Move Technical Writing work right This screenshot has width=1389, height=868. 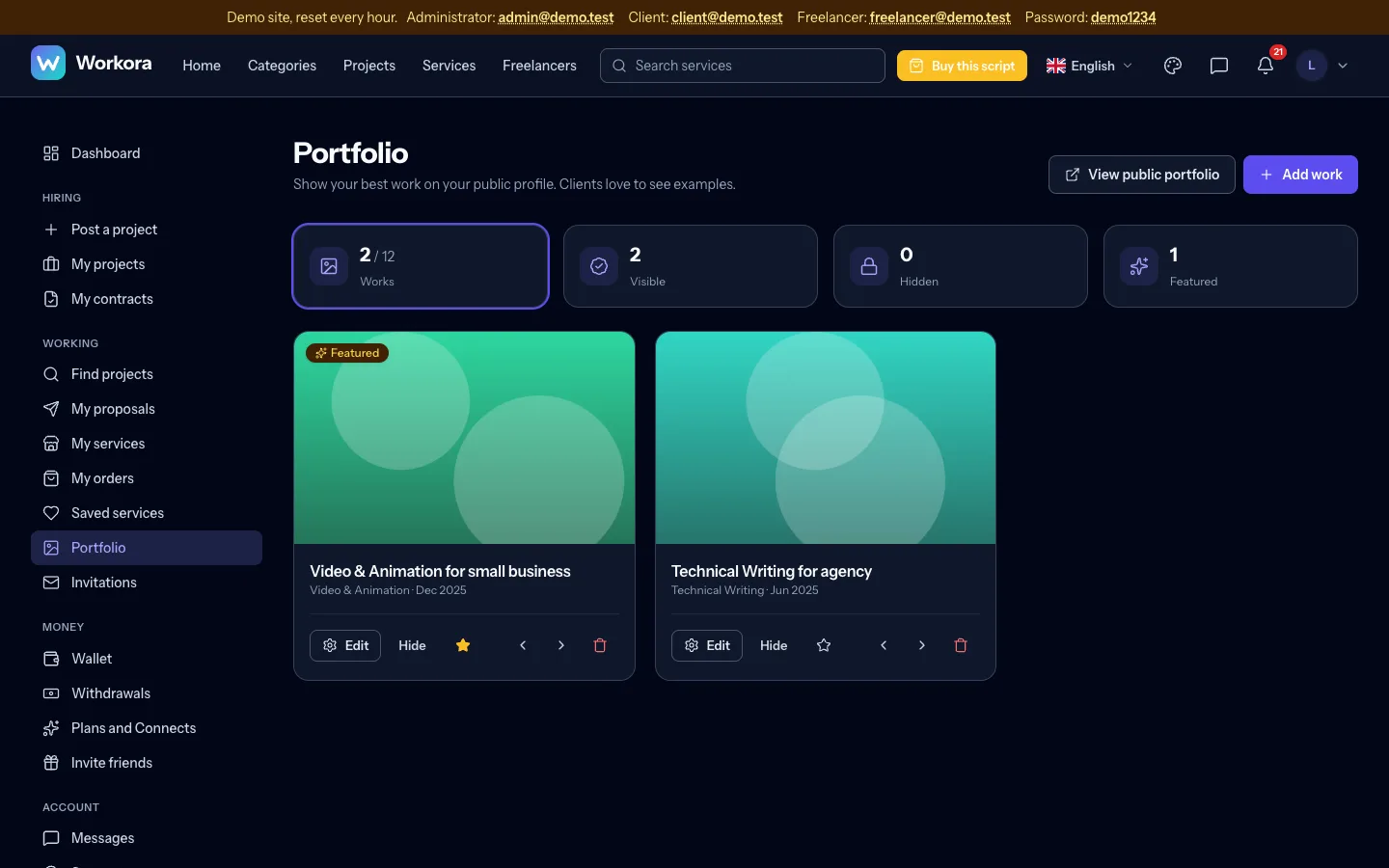[x=922, y=645]
